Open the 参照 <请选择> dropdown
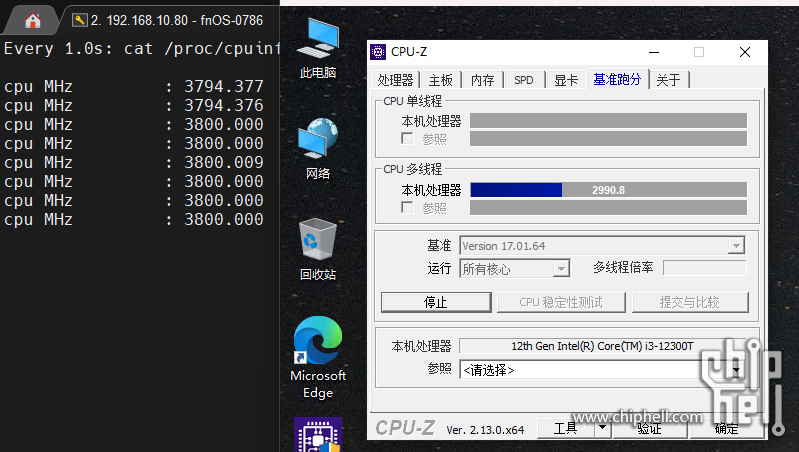This screenshot has height=452, width=799. tap(602, 369)
